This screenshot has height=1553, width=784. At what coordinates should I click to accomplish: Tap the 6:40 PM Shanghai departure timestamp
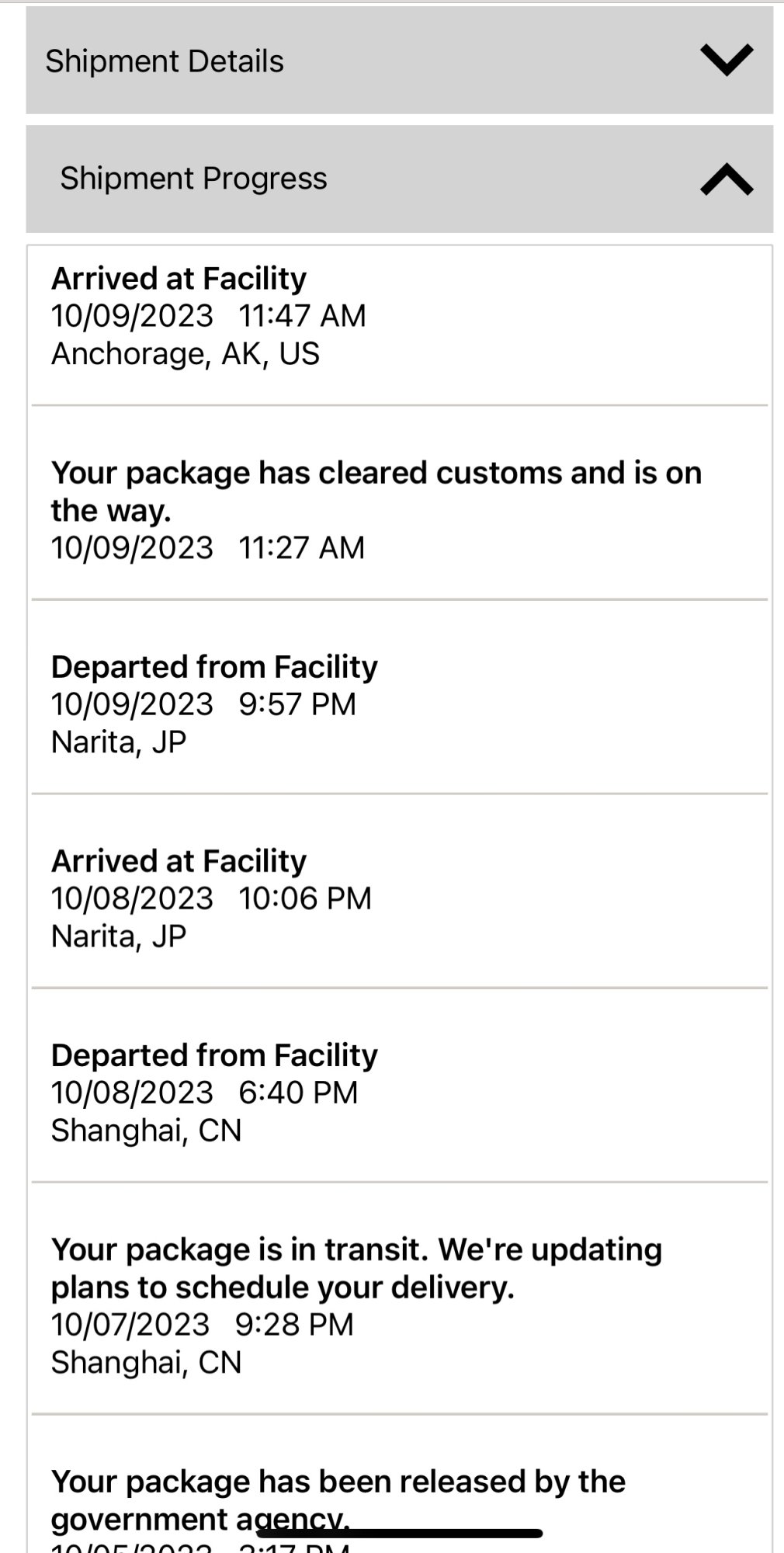tap(298, 1093)
